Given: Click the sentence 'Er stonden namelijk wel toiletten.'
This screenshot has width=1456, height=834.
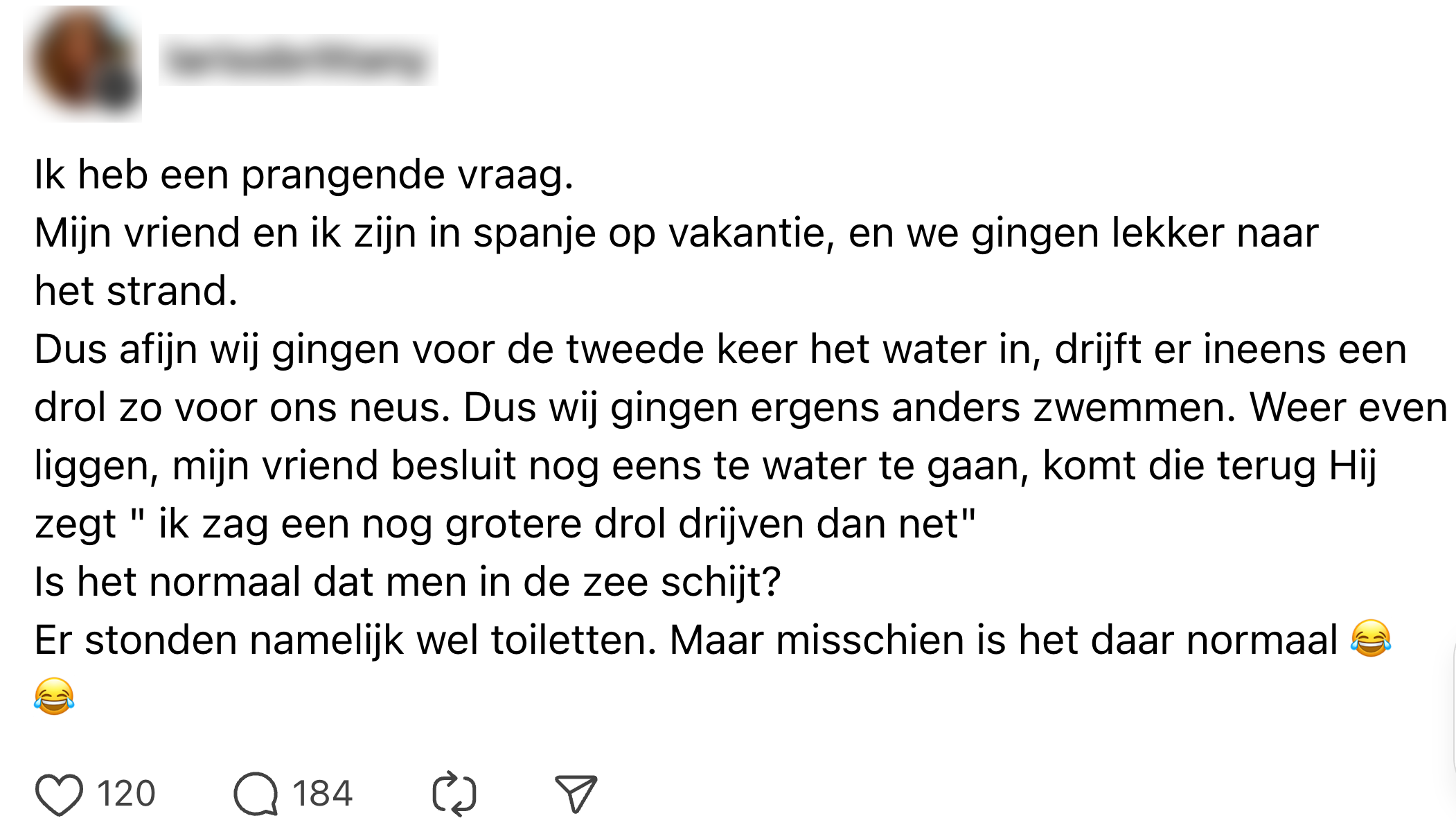Looking at the screenshot, I should (345, 640).
